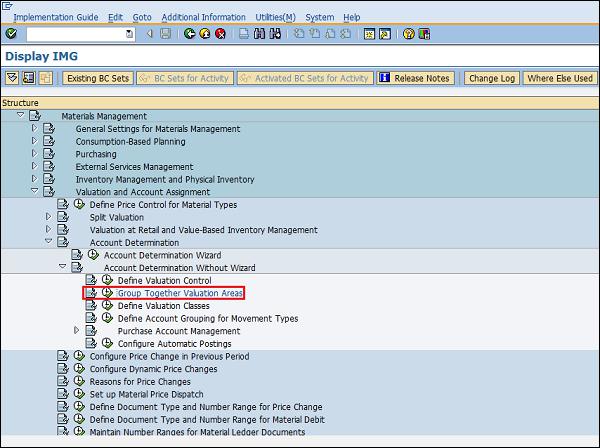Expand the Split Valuation node
600x448 pixels.
(48, 217)
